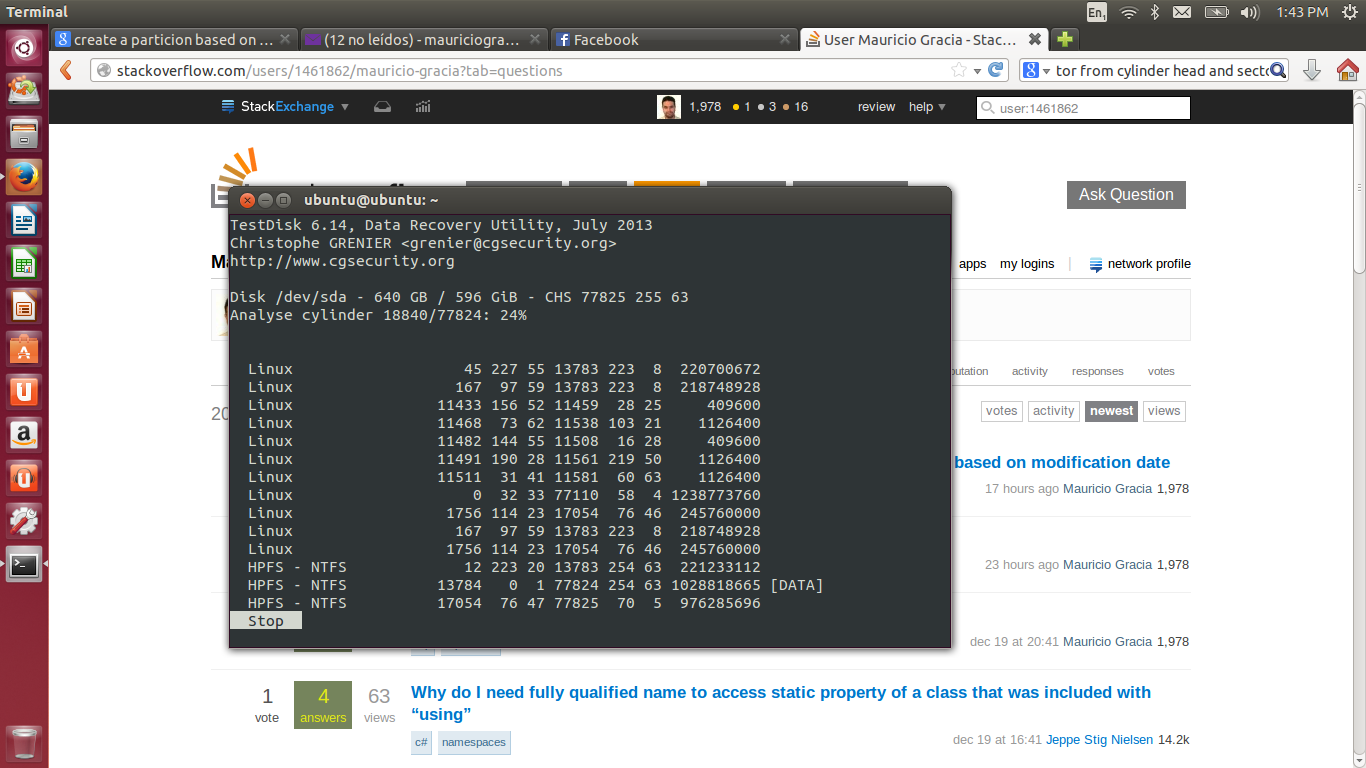Viewport: 1366px width, 768px height.
Task: Open Firefox downloads arrow
Action: pos(1312,70)
